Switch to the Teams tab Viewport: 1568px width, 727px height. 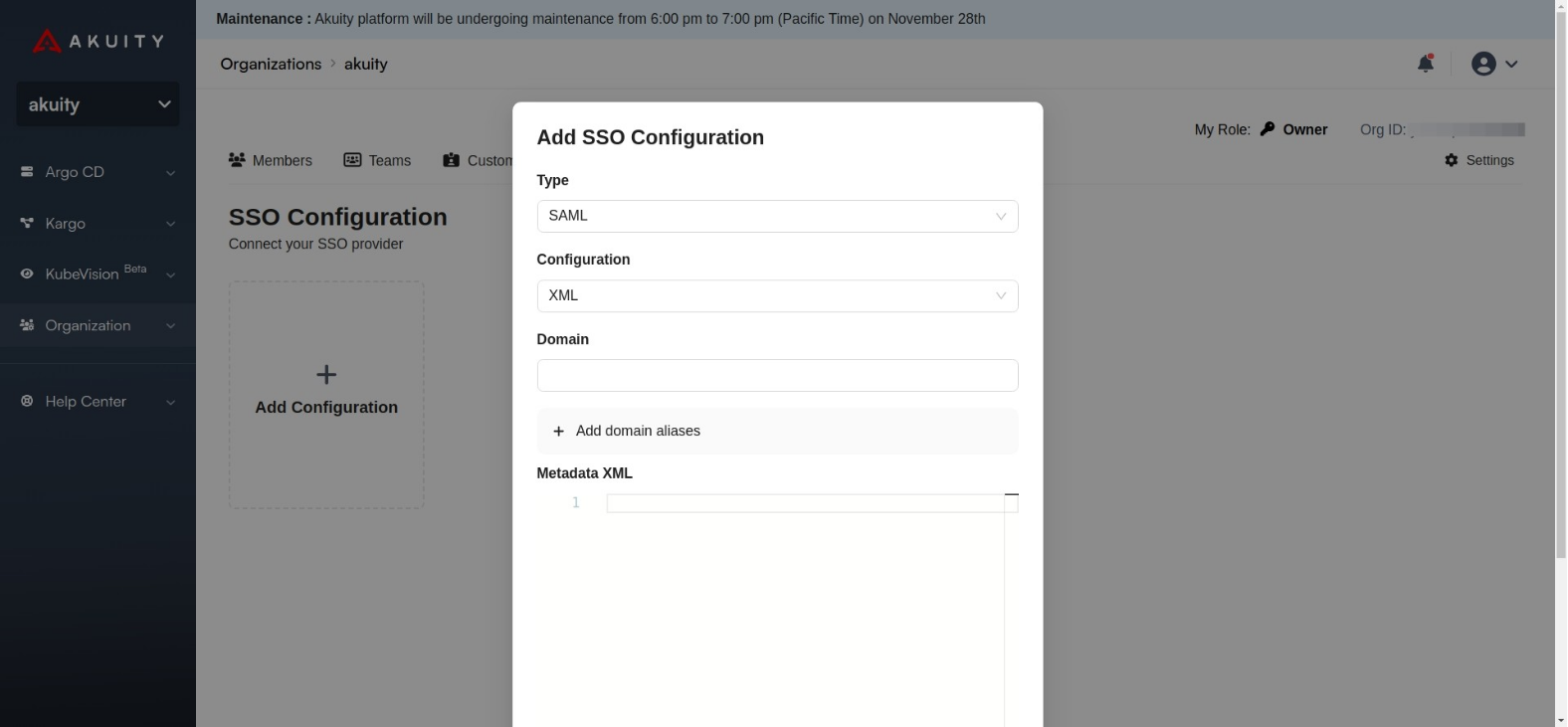(377, 160)
